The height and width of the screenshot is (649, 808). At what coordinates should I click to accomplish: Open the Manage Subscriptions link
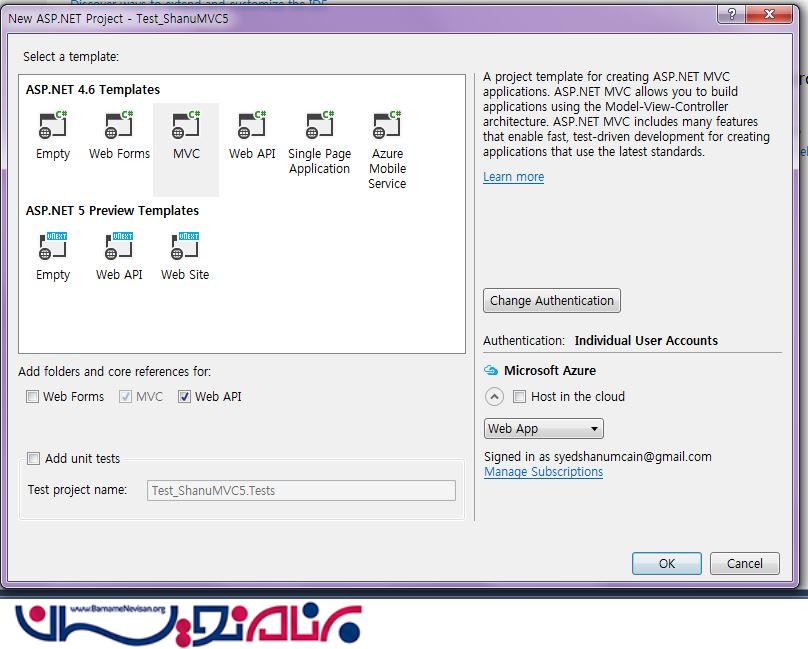click(x=543, y=472)
